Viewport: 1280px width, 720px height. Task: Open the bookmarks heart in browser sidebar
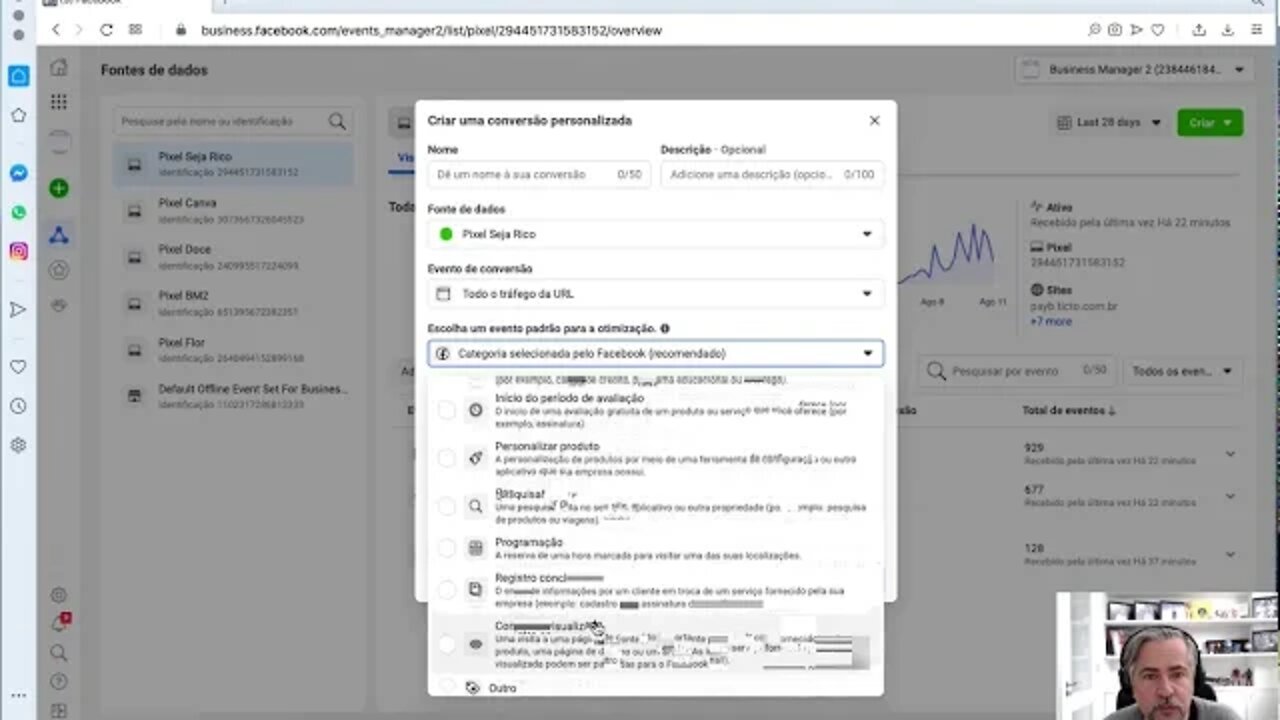coord(18,367)
